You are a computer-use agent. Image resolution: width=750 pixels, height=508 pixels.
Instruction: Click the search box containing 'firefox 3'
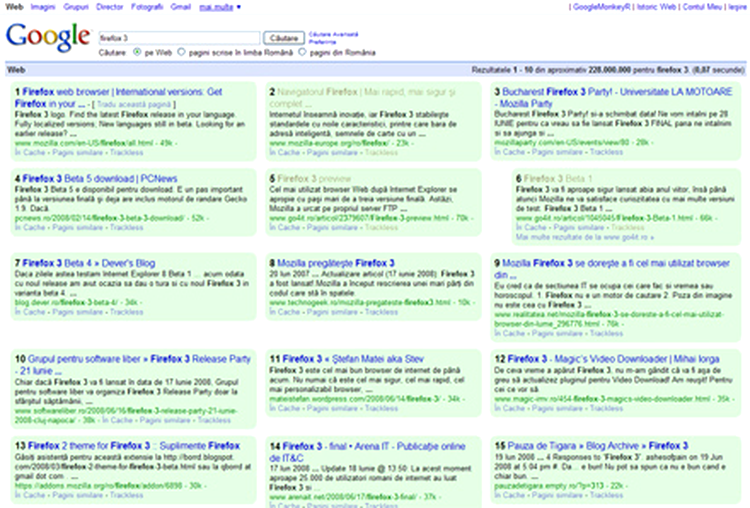click(x=179, y=38)
